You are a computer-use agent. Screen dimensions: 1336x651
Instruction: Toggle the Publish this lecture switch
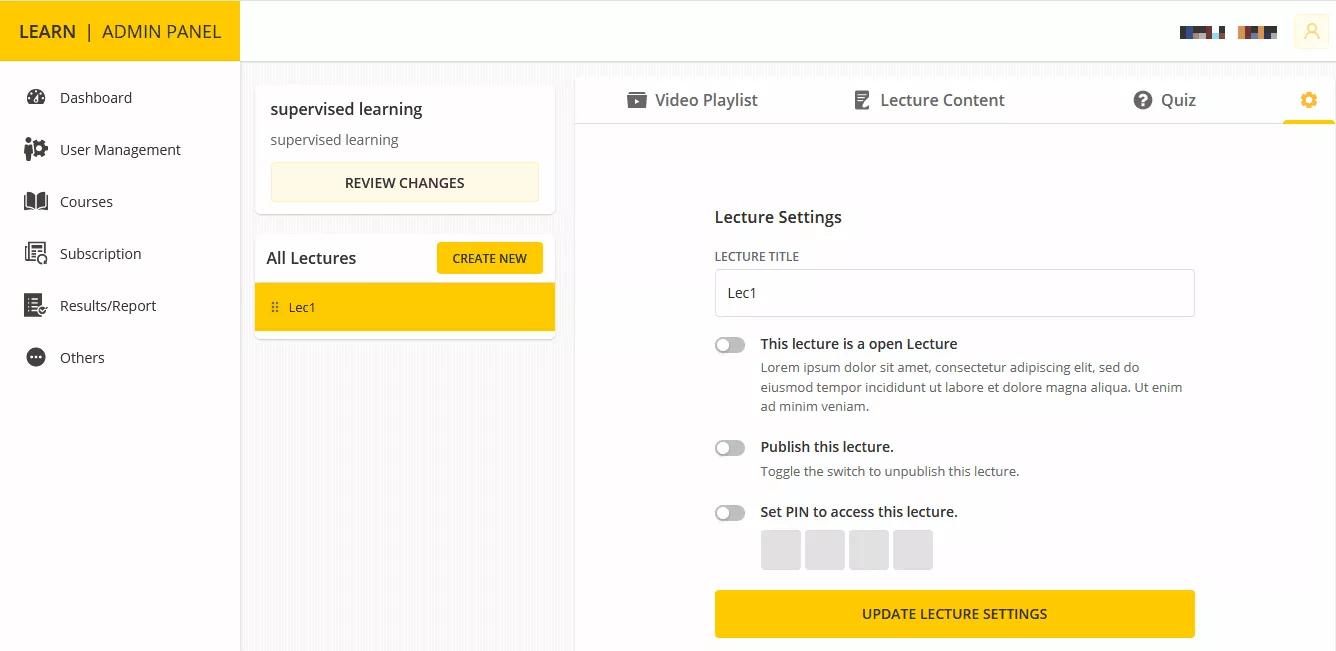(730, 448)
